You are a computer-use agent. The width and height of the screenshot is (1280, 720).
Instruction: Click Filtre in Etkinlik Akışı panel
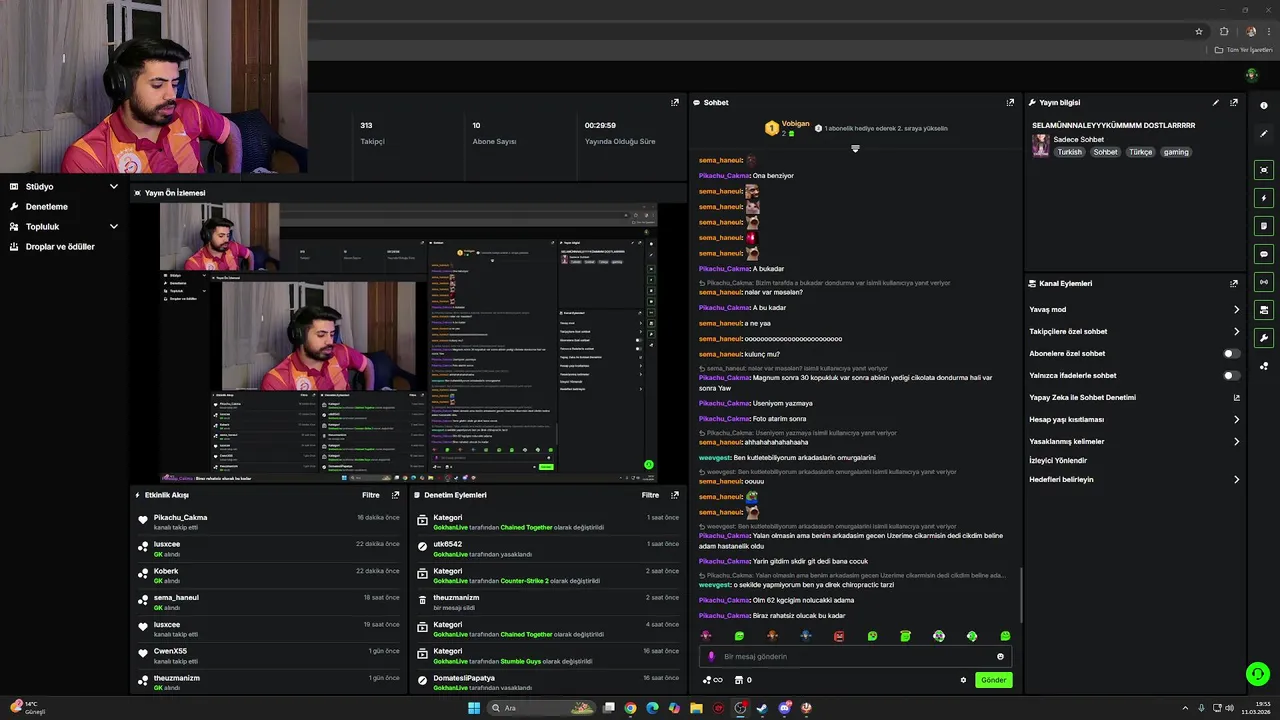371,495
